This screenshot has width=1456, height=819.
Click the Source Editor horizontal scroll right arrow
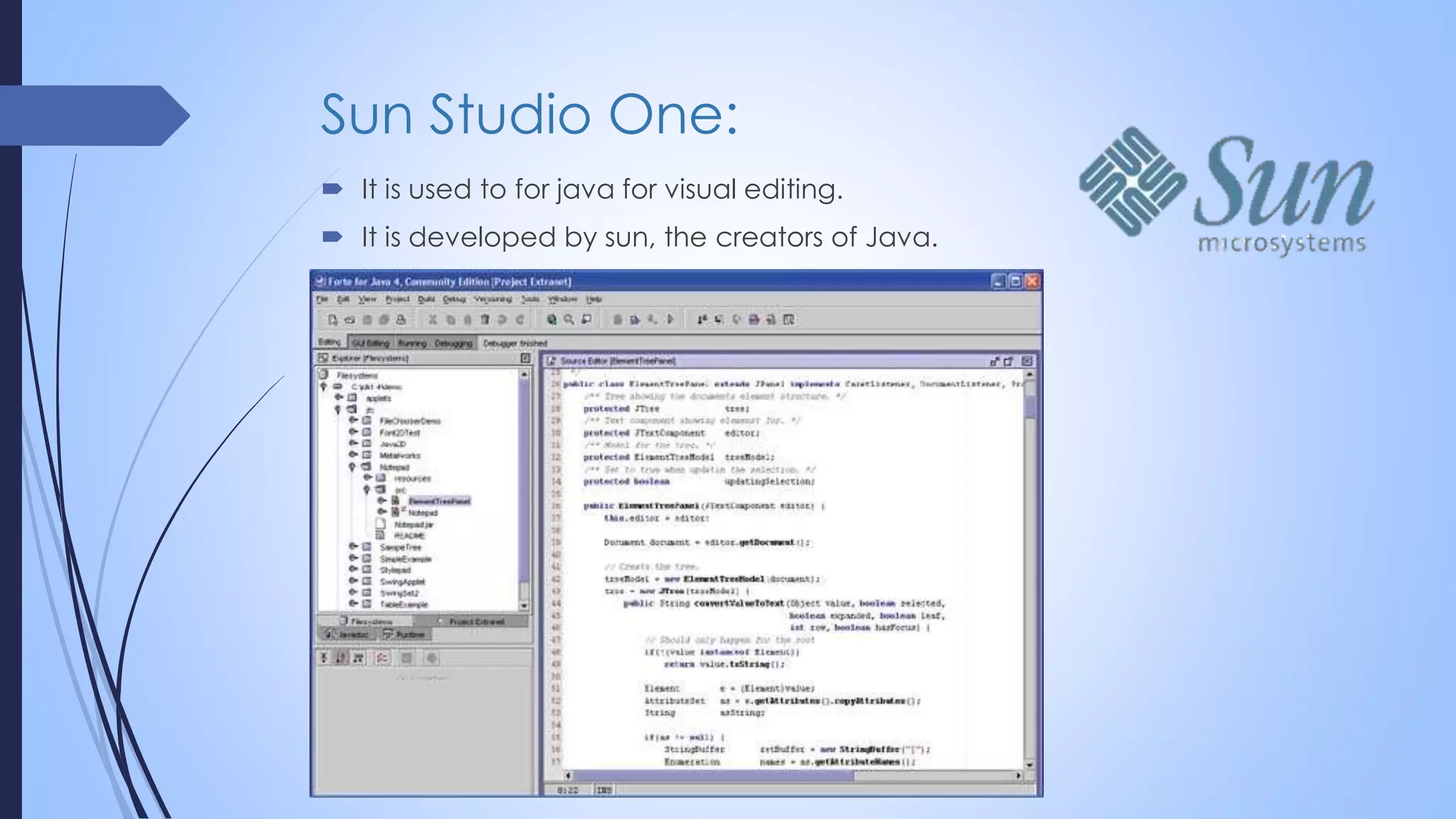1018,776
